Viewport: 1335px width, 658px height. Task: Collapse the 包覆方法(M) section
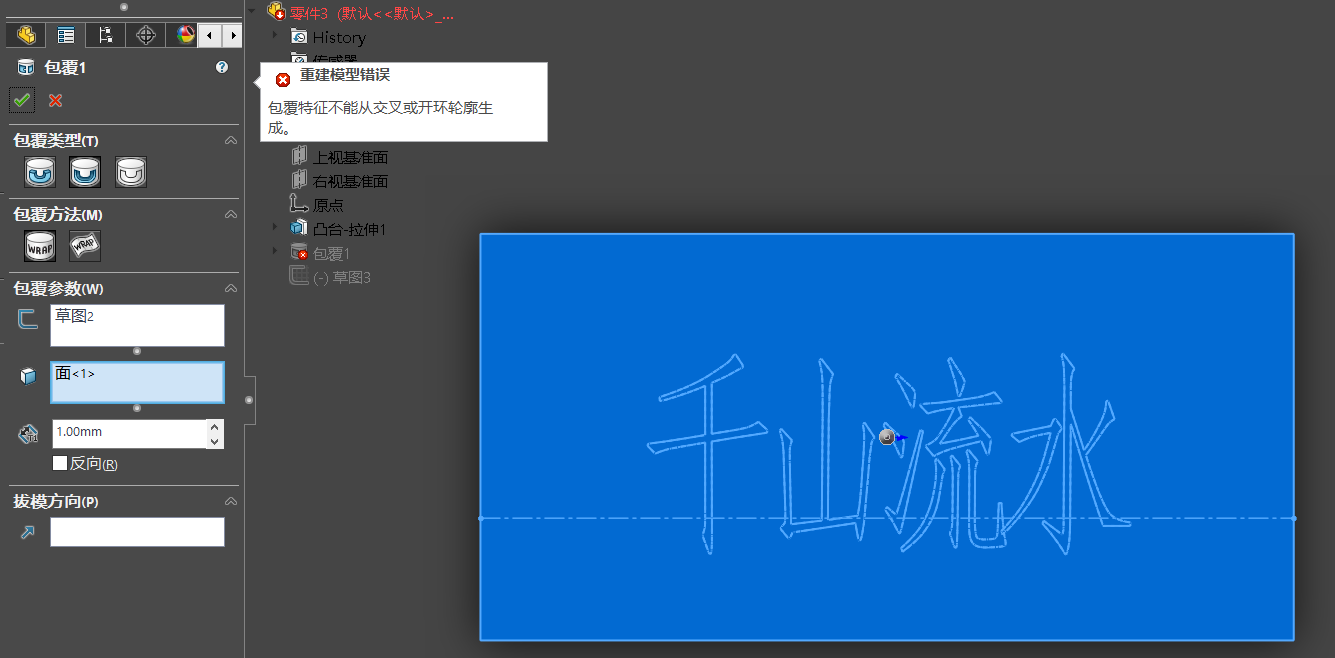231,215
